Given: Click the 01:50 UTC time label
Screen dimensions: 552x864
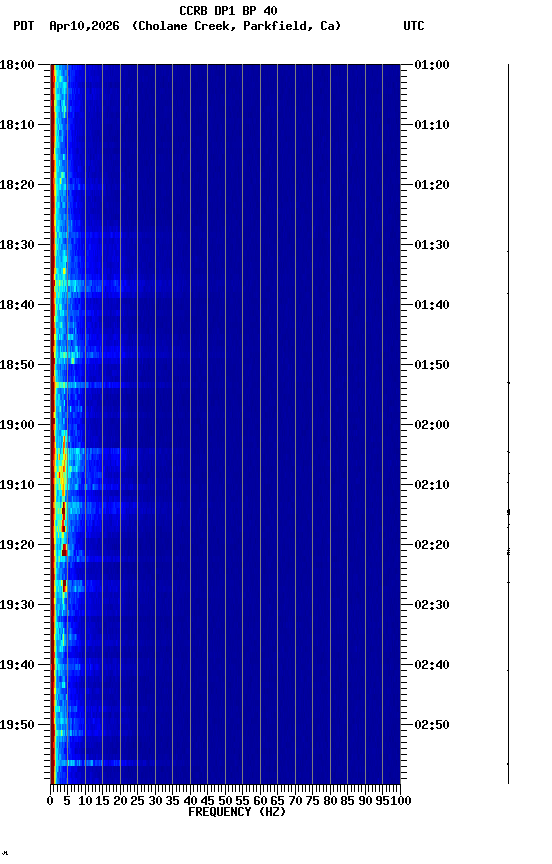Looking at the screenshot, I should point(432,365).
